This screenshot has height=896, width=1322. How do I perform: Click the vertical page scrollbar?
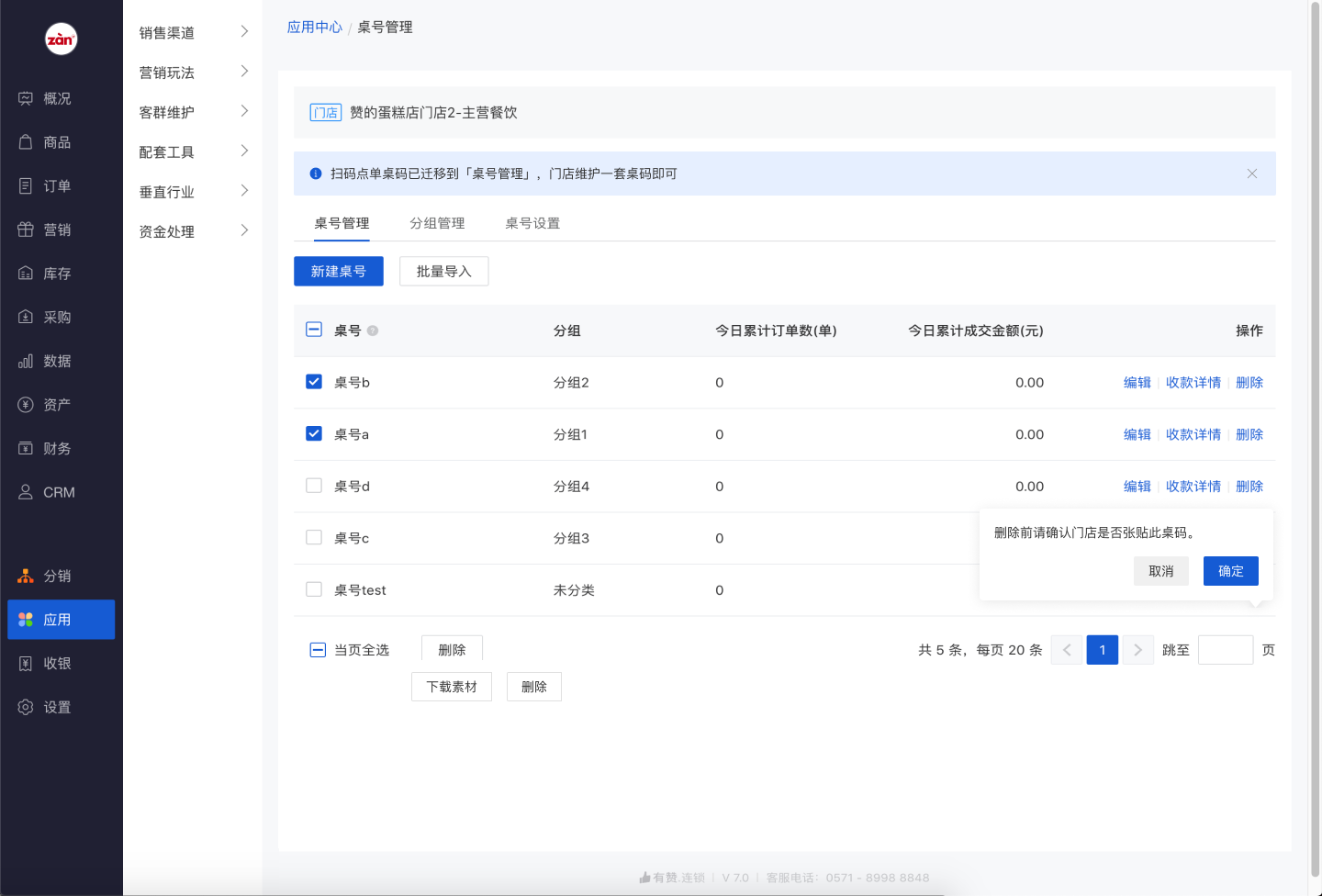click(1315, 441)
